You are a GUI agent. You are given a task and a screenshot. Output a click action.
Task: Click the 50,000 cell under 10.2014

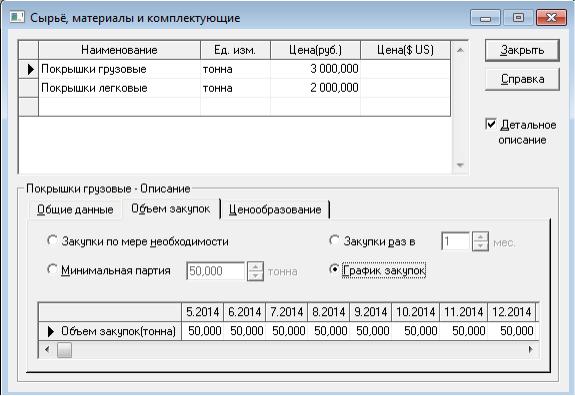click(415, 331)
